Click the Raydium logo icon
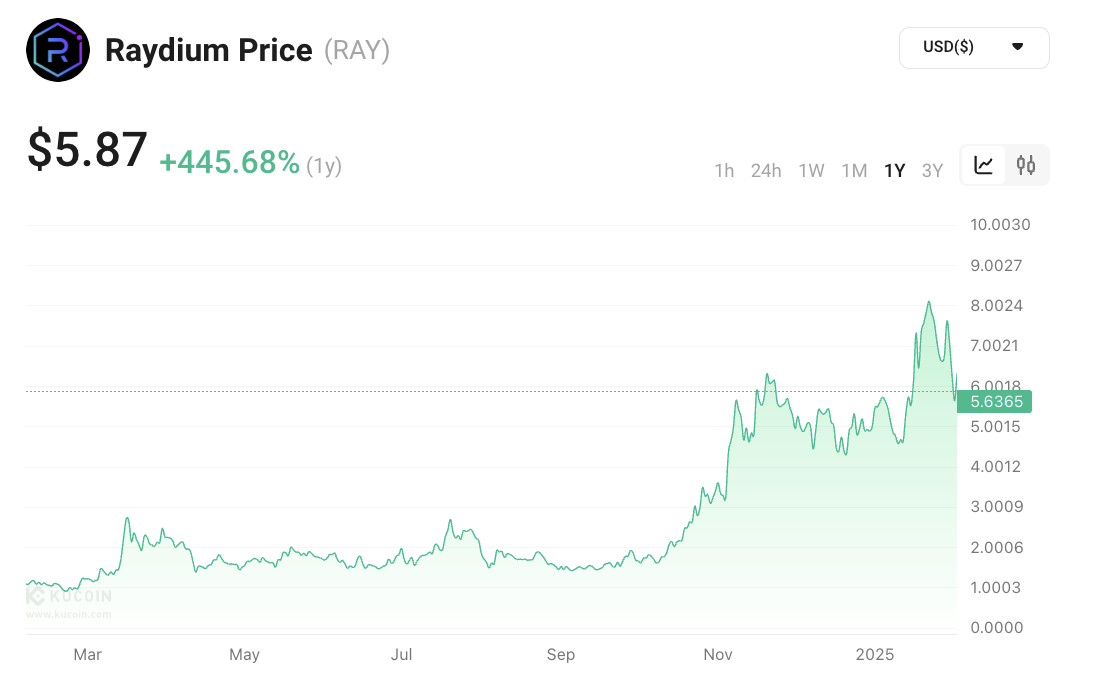This screenshot has width=1094, height=684. (x=58, y=50)
